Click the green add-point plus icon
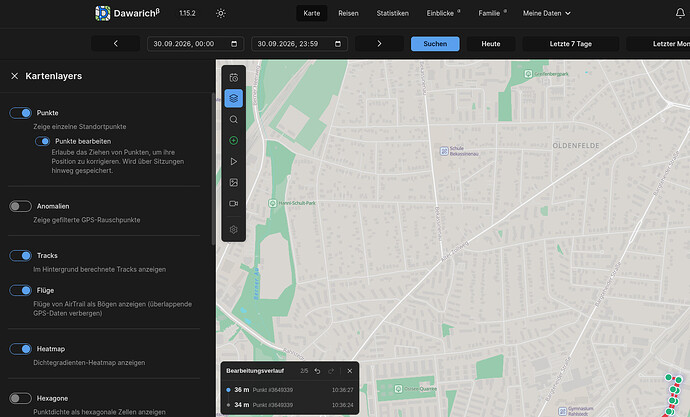 (x=234, y=140)
